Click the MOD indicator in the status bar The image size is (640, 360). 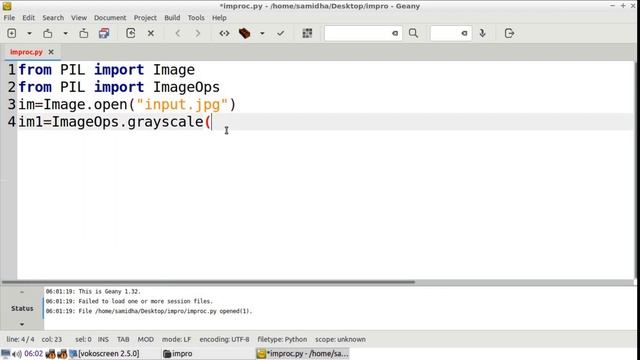(x=146, y=340)
